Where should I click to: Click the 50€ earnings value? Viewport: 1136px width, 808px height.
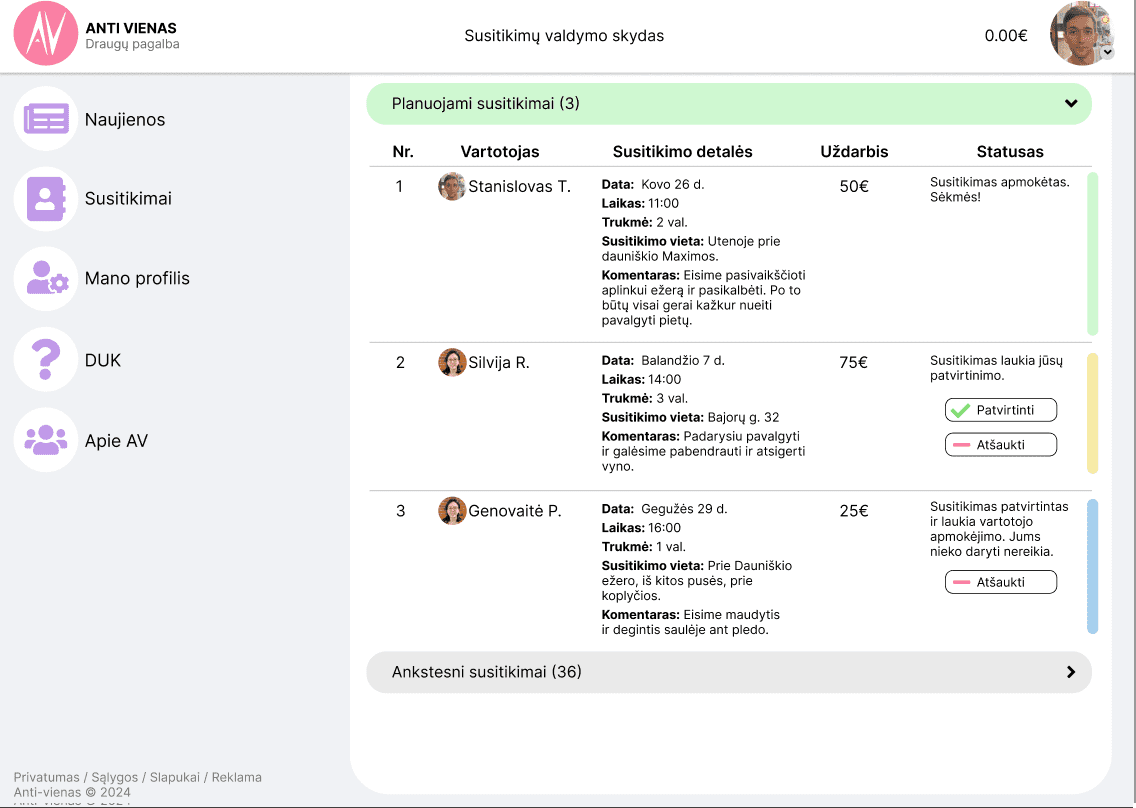[853, 186]
